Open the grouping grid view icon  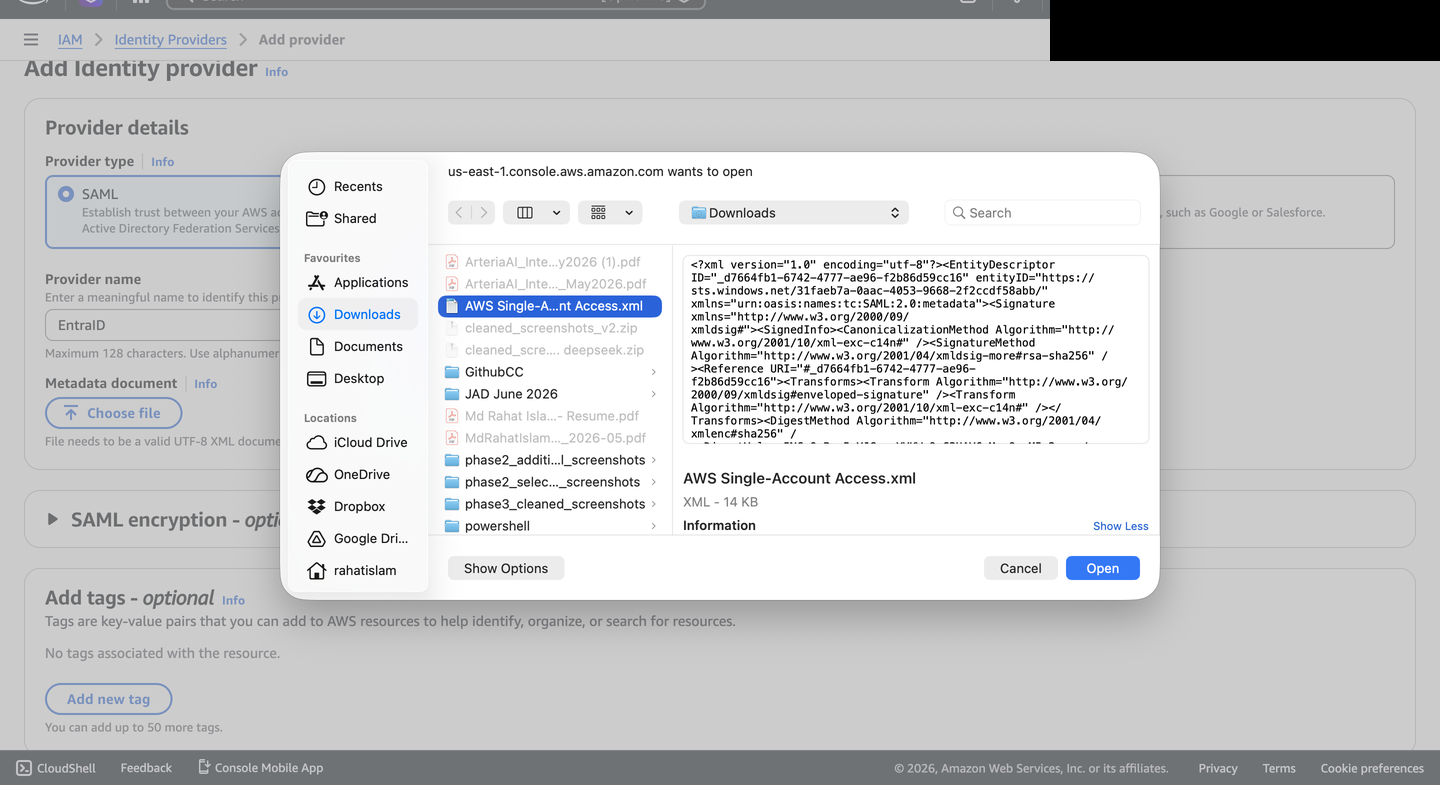598,213
